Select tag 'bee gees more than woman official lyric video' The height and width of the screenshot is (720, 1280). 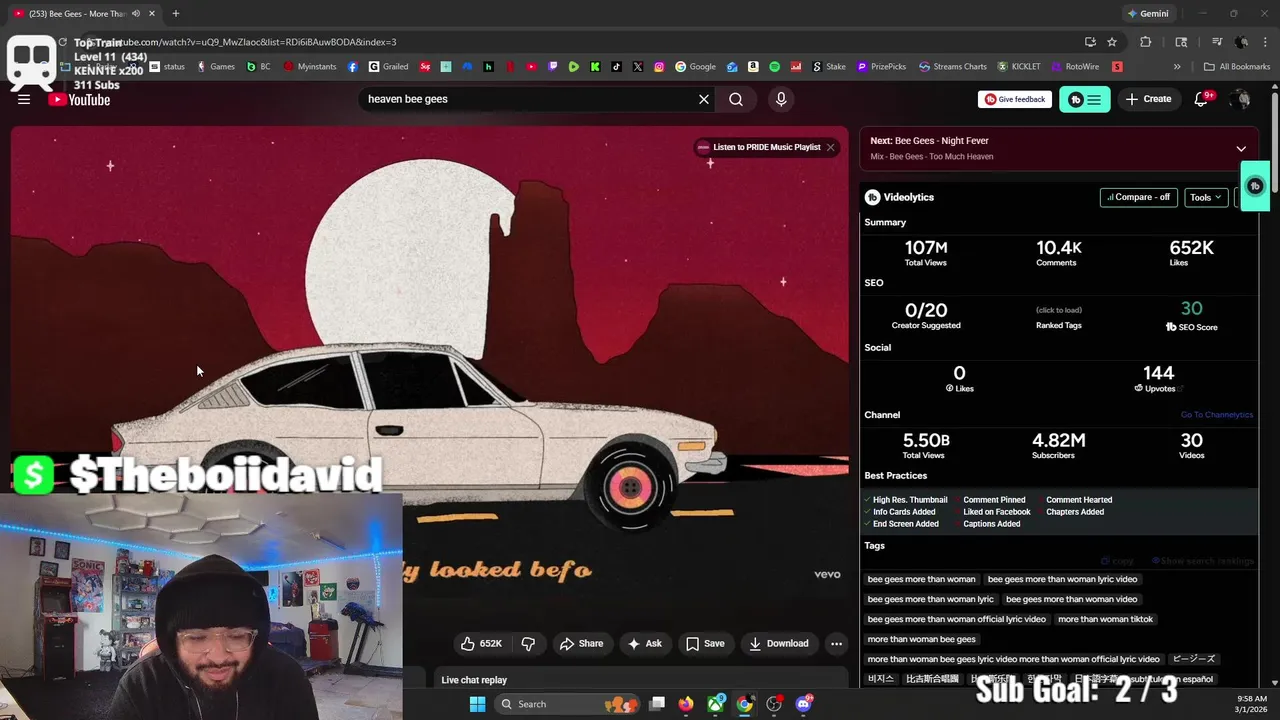point(957,619)
